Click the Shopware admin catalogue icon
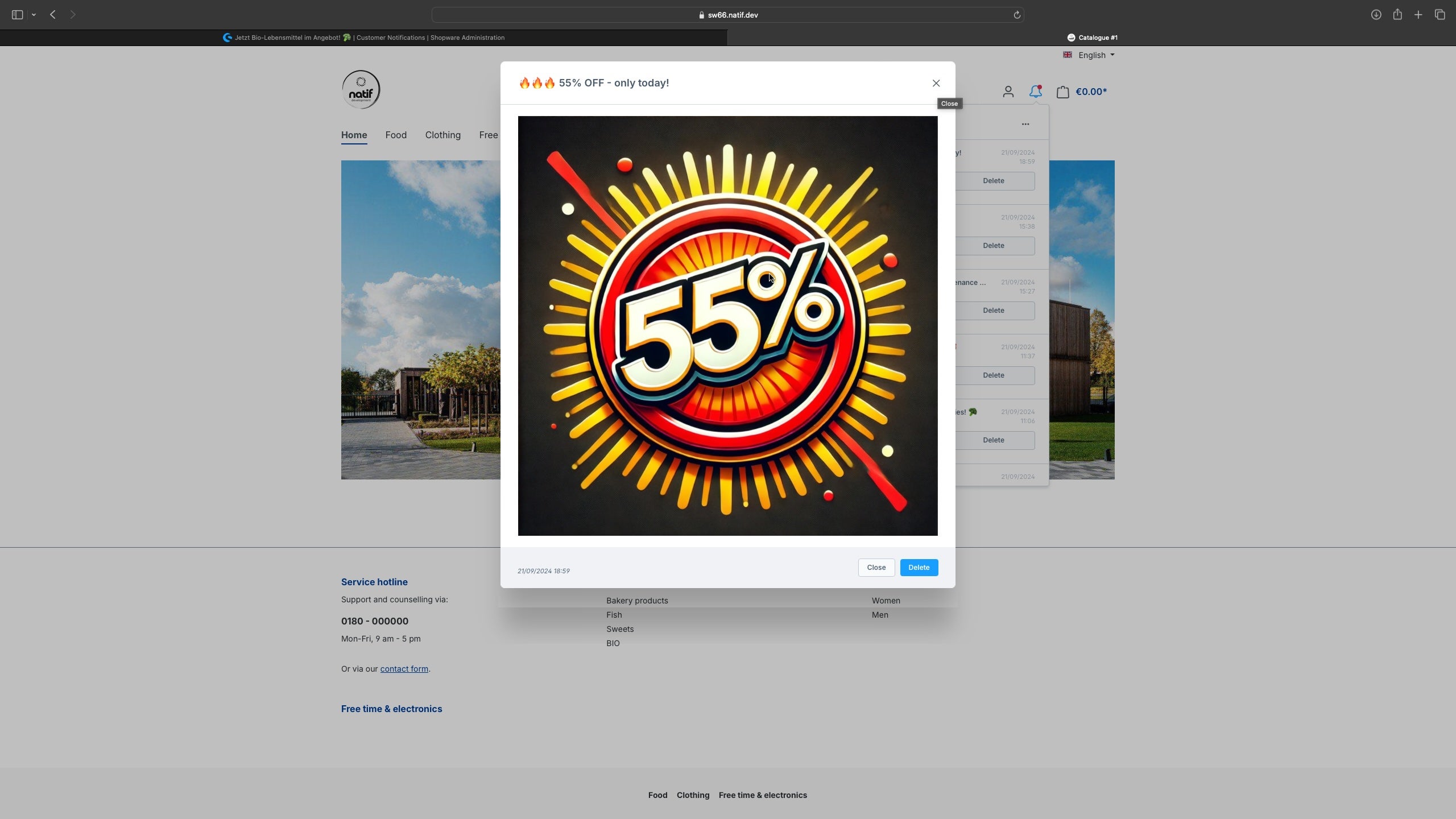 pyautogui.click(x=1071, y=37)
